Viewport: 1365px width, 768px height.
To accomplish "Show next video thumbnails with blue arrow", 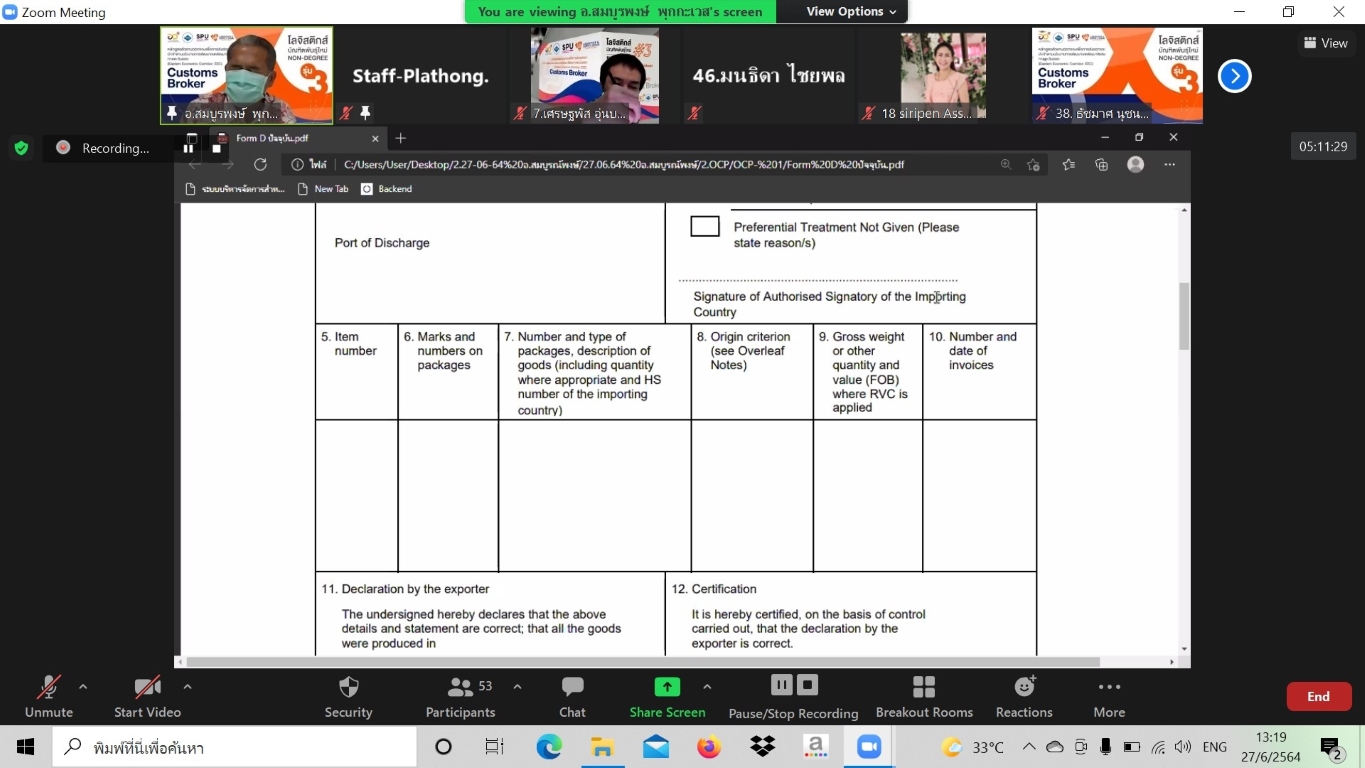I will coord(1235,76).
